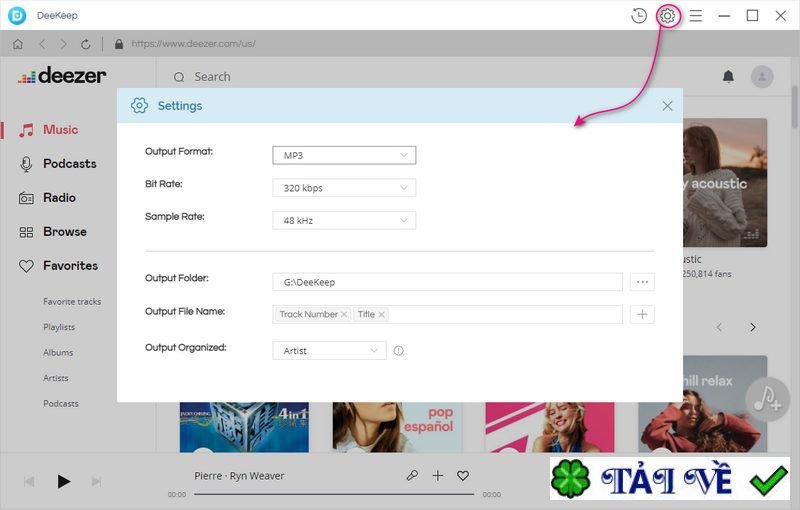Navigate forward in the browser bar
Screen dimensions: 800x510
coord(63,44)
